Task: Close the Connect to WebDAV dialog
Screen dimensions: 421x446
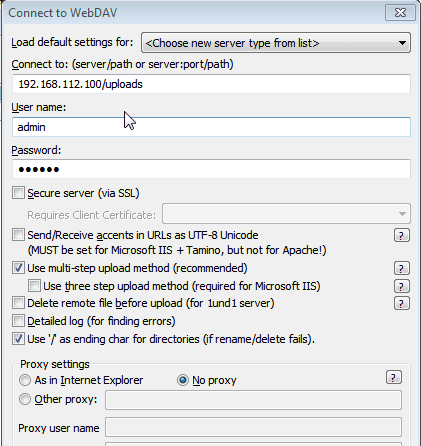Action: click(400, 13)
